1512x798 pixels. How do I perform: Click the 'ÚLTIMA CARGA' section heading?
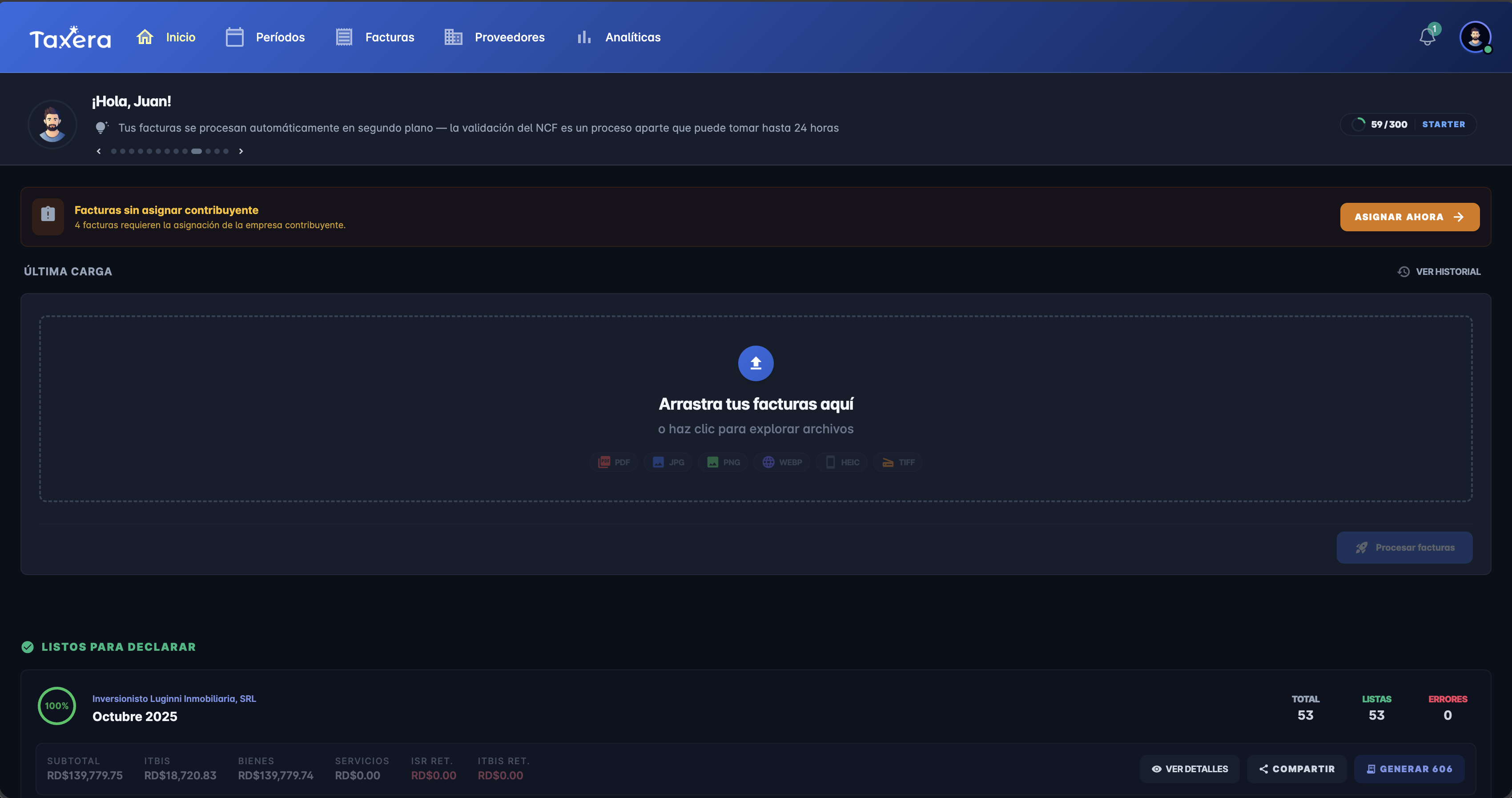pos(68,271)
